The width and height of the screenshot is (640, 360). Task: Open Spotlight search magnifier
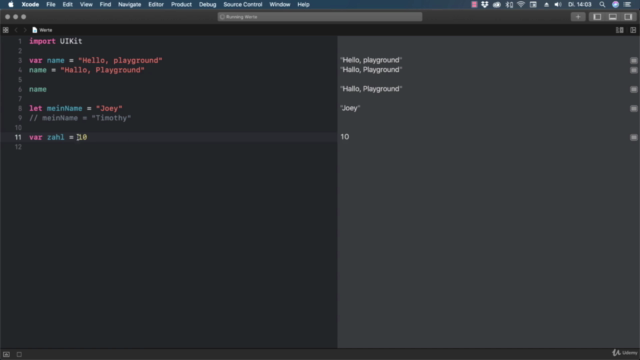click(602, 4)
